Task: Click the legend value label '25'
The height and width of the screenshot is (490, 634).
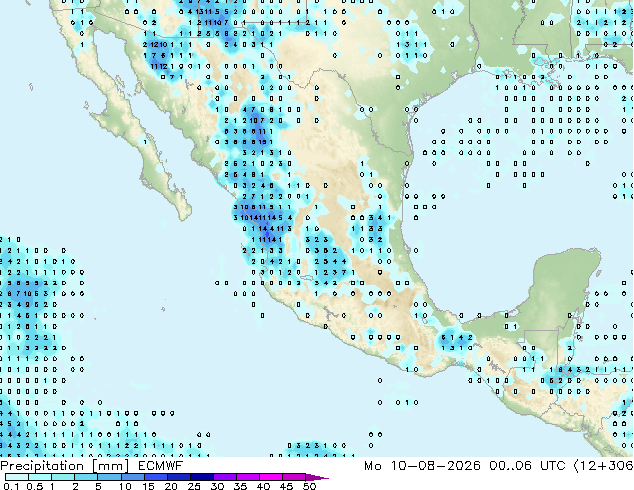Action: tap(194, 486)
